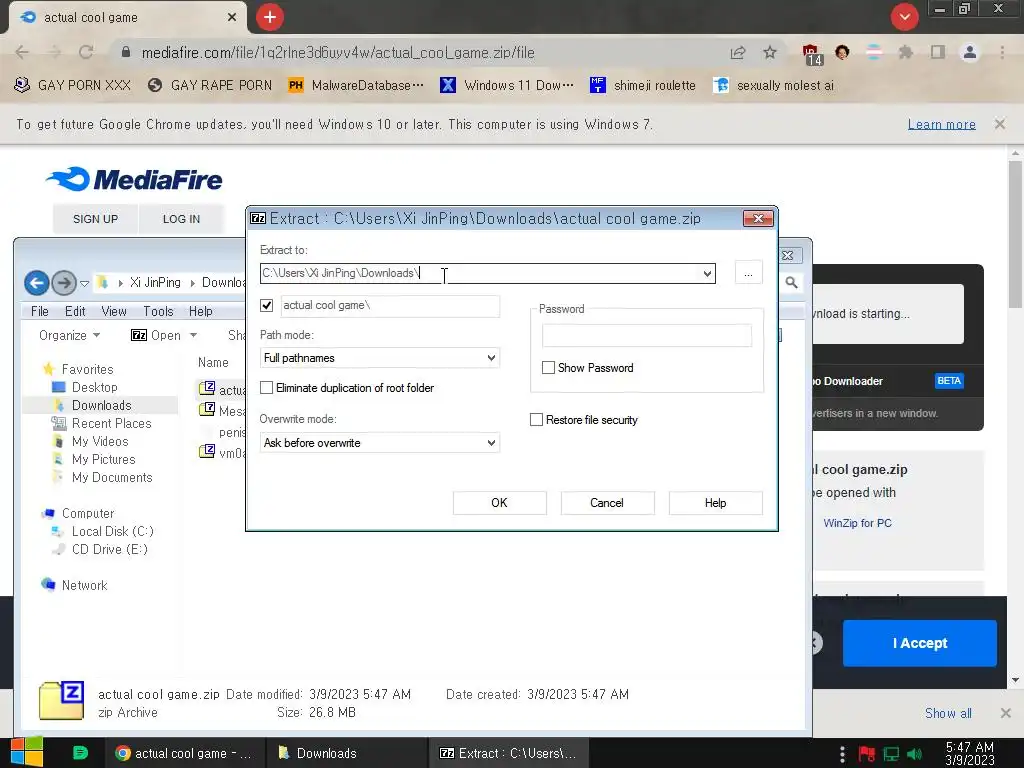
Task: Click the SIGN UP button on MediaFire
Action: [95, 219]
